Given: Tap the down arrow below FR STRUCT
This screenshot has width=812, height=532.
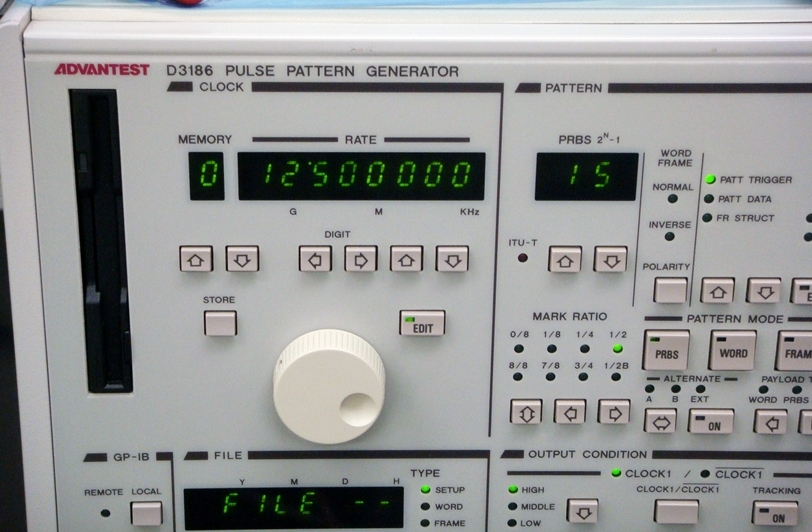Looking at the screenshot, I should pyautogui.click(x=763, y=291).
